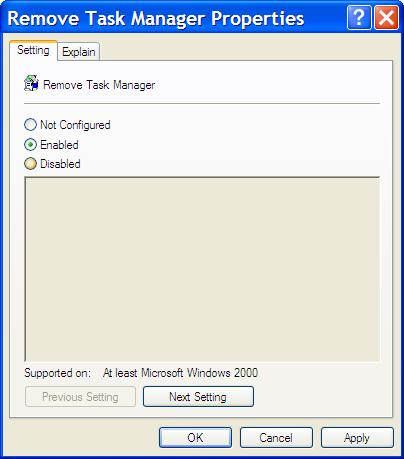The image size is (404, 459).
Task: Click the "Not Configured" label text
Action: [75, 125]
